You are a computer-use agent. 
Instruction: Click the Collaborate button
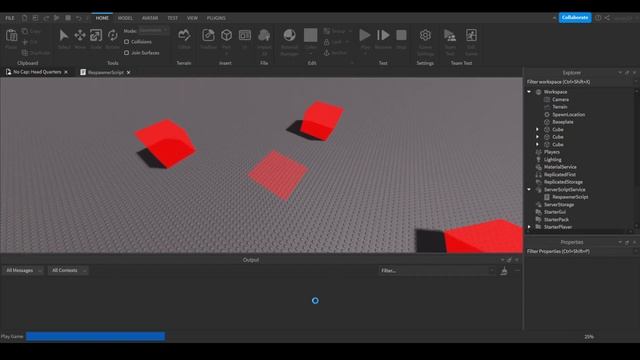point(575,18)
